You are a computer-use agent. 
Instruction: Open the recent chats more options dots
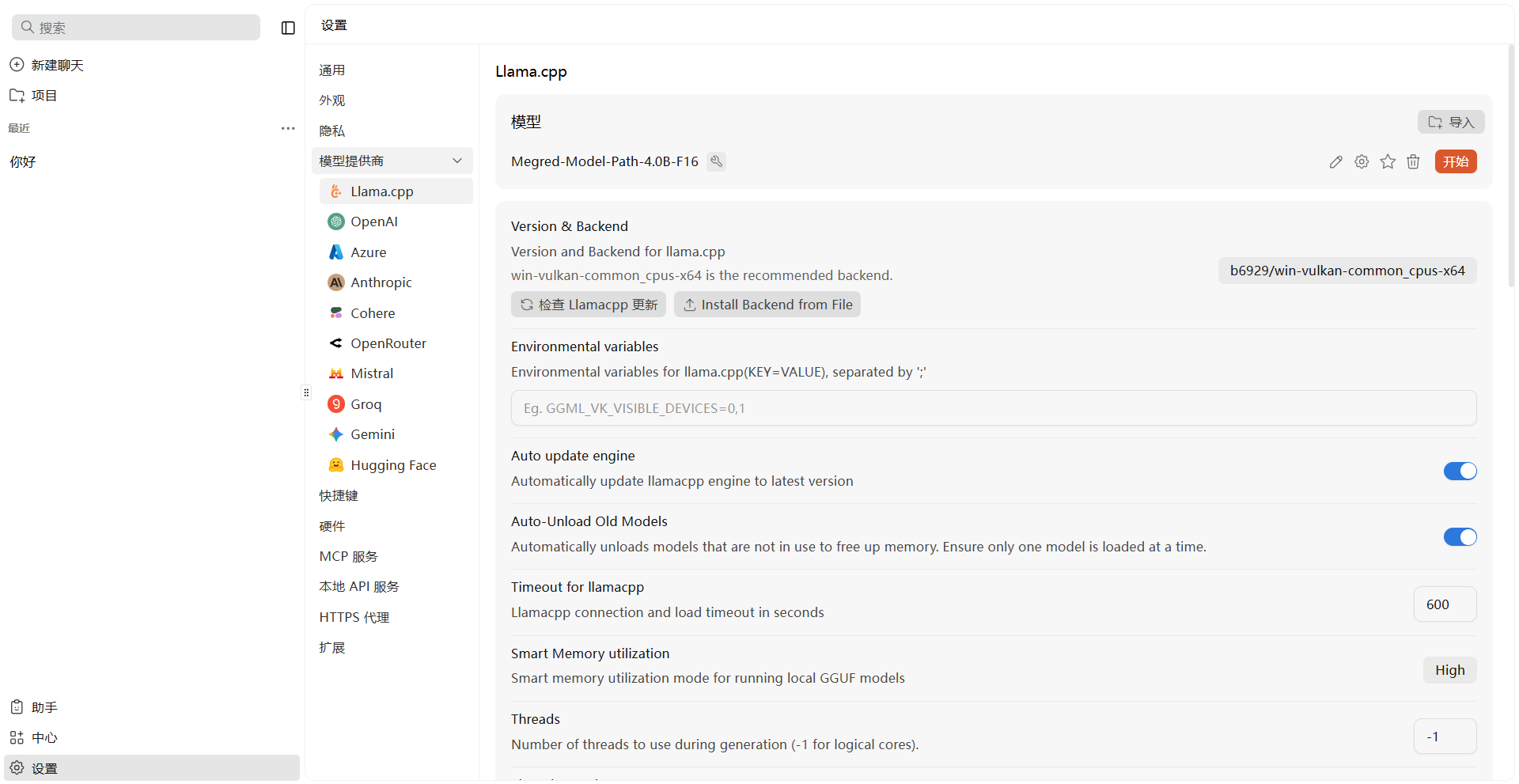point(288,128)
